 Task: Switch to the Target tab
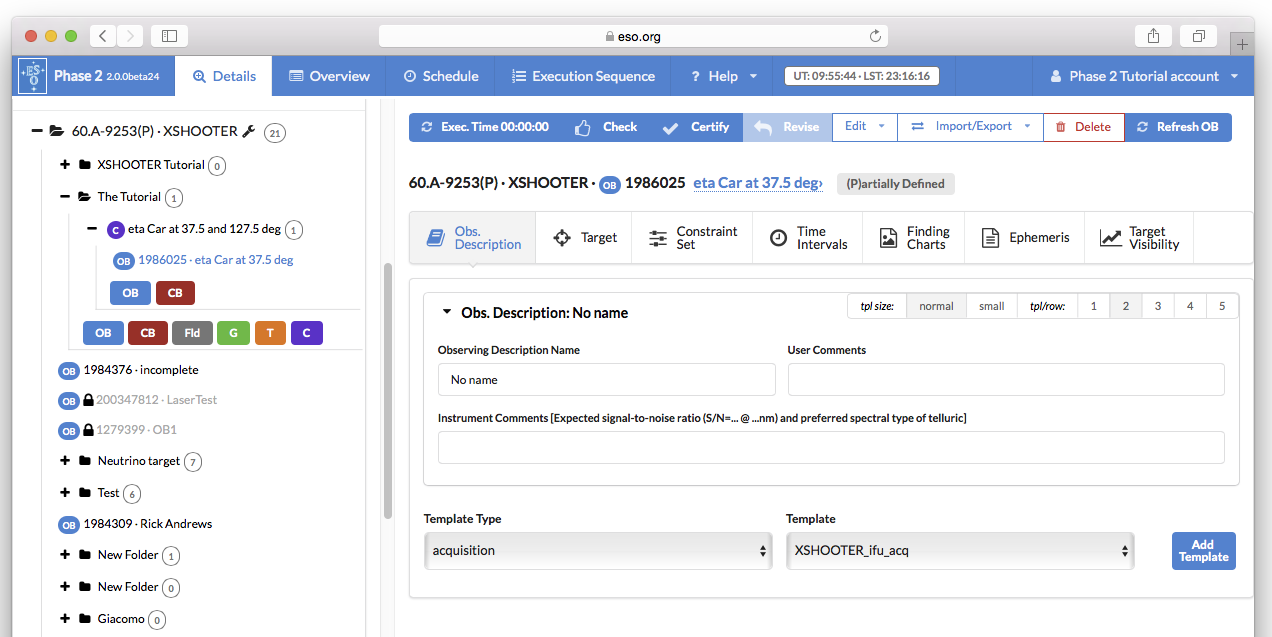click(584, 238)
